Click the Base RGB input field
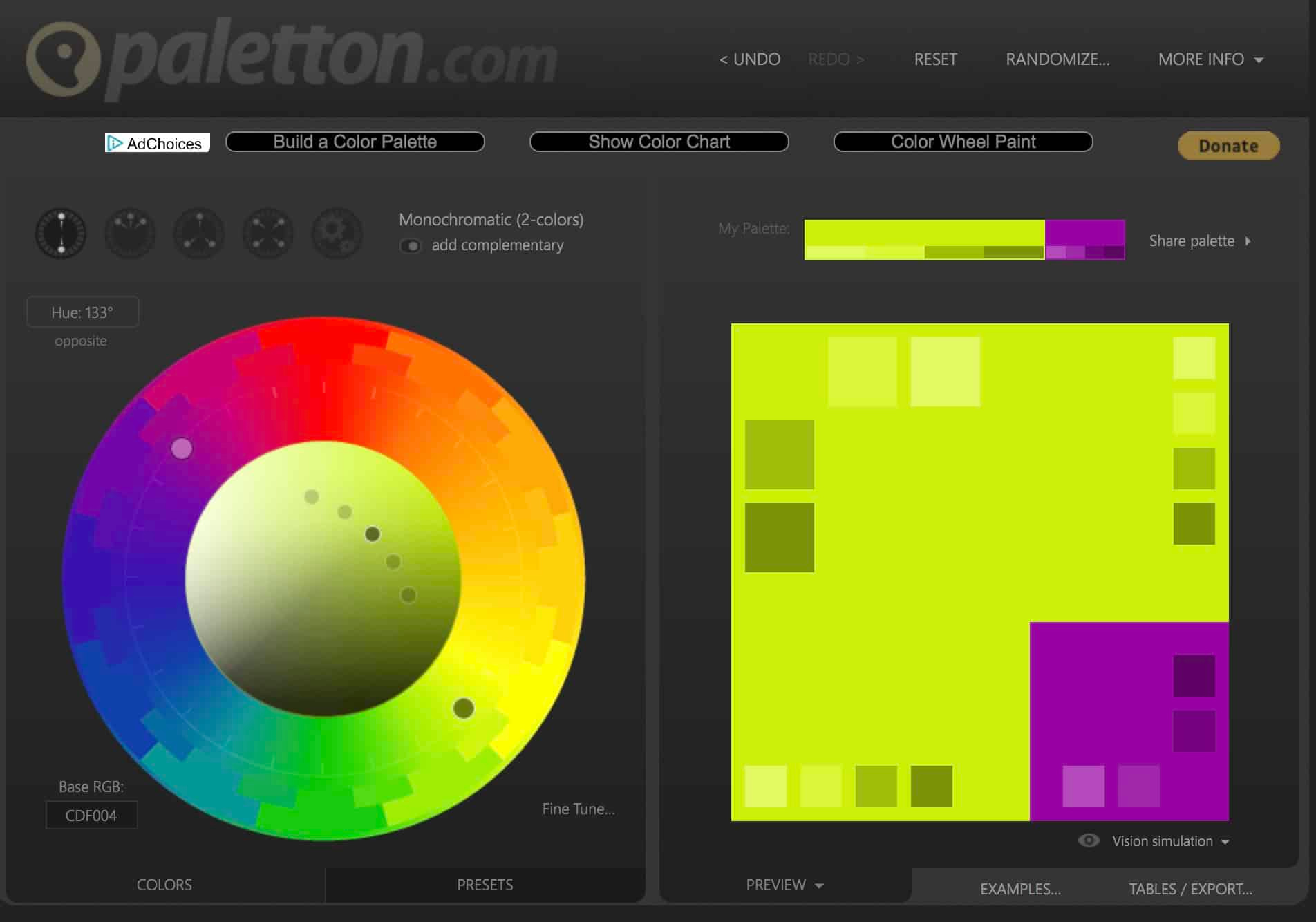This screenshot has height=922, width=1316. point(91,815)
